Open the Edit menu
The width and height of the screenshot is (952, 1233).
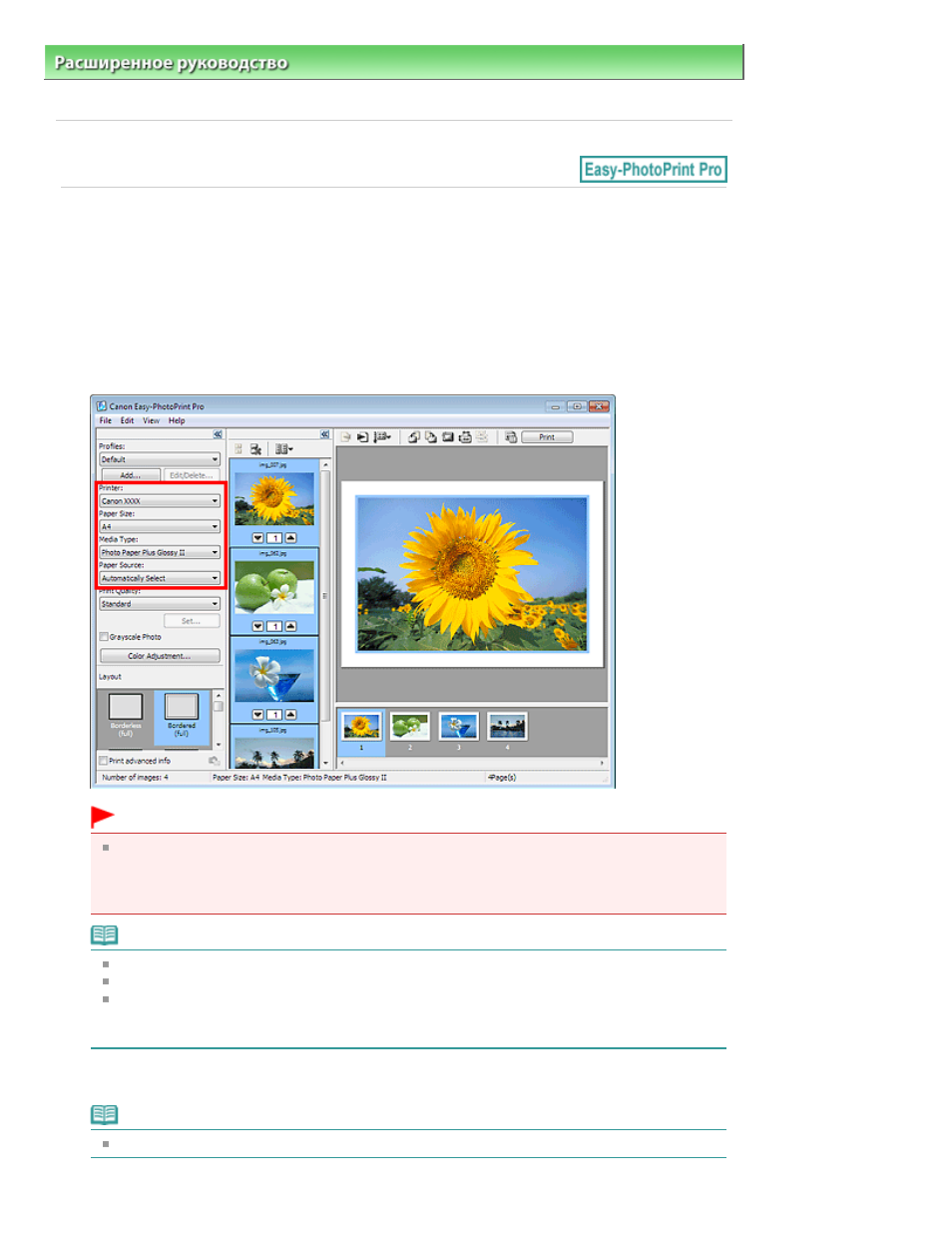pos(127,420)
